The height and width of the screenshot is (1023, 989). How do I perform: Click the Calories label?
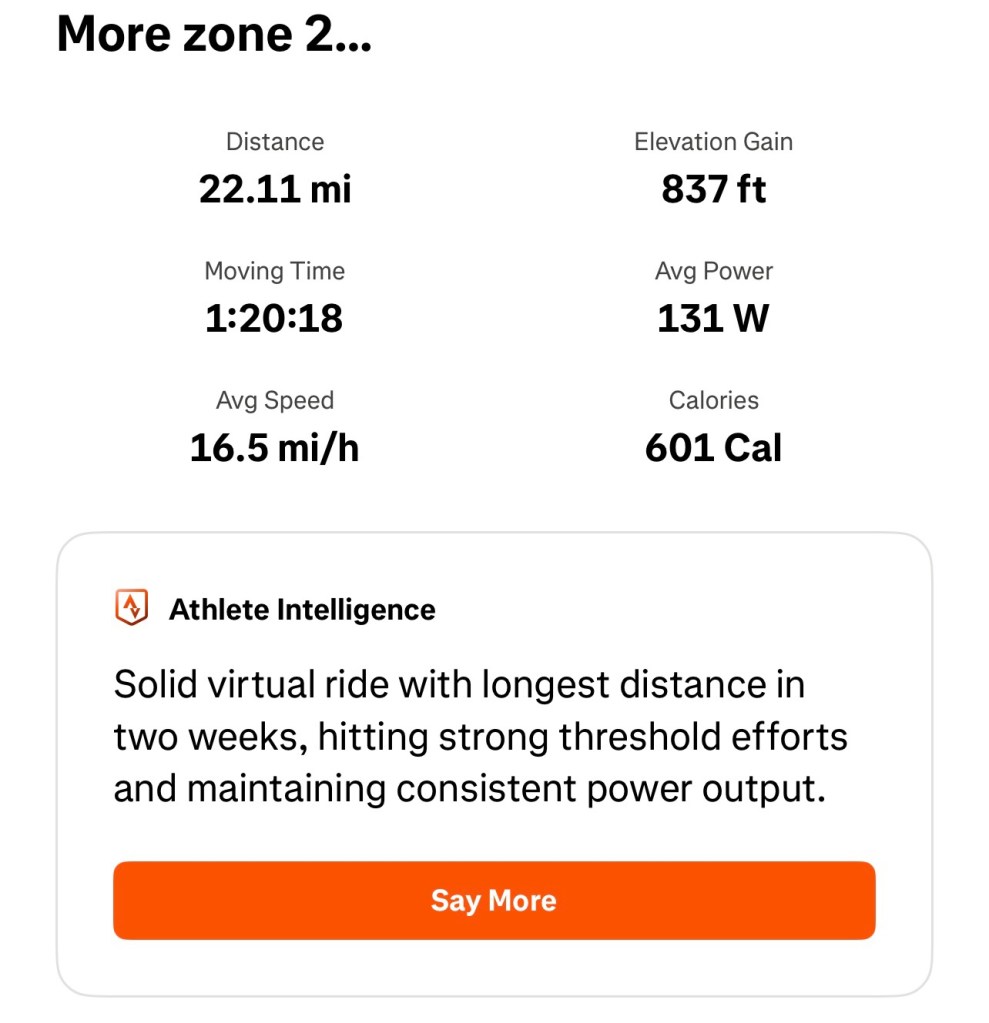pos(713,400)
